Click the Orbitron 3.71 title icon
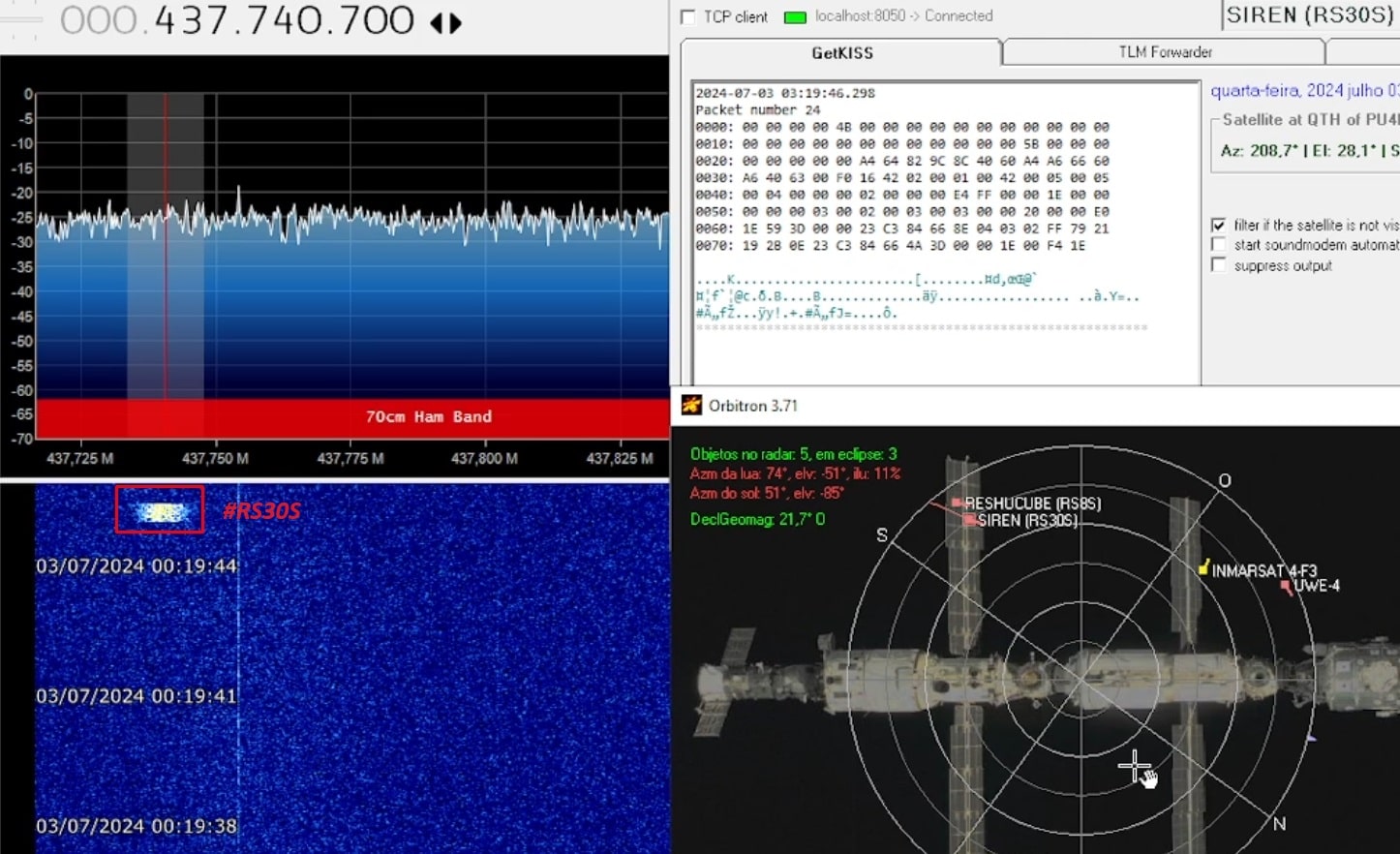This screenshot has height=854, width=1400. [x=691, y=406]
